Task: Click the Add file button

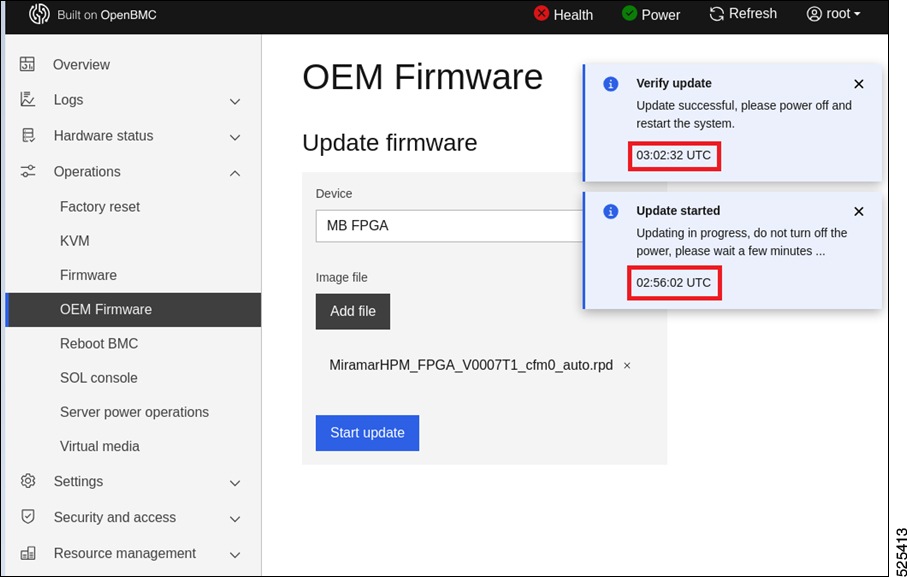Action: 353,312
